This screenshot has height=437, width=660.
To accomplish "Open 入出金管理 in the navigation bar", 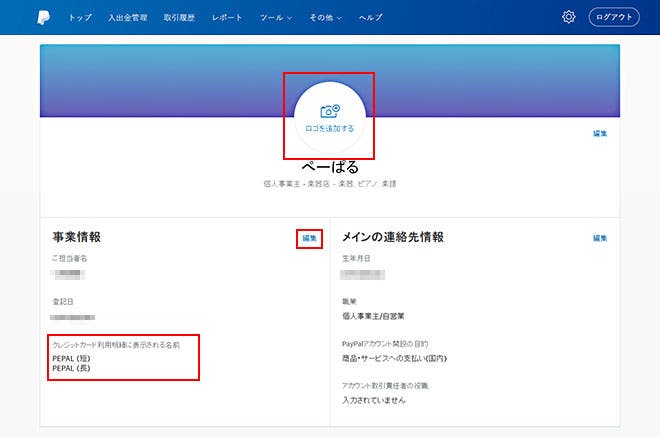I will click(x=127, y=18).
